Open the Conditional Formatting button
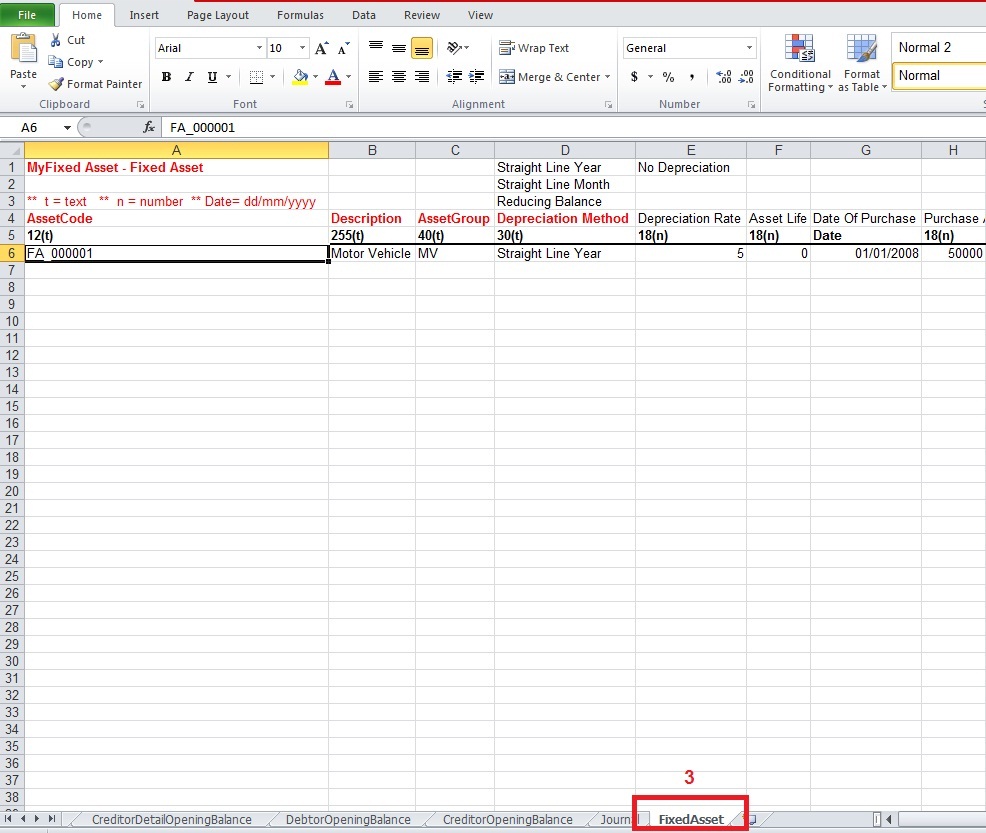The width and height of the screenshot is (986, 833). (x=800, y=65)
